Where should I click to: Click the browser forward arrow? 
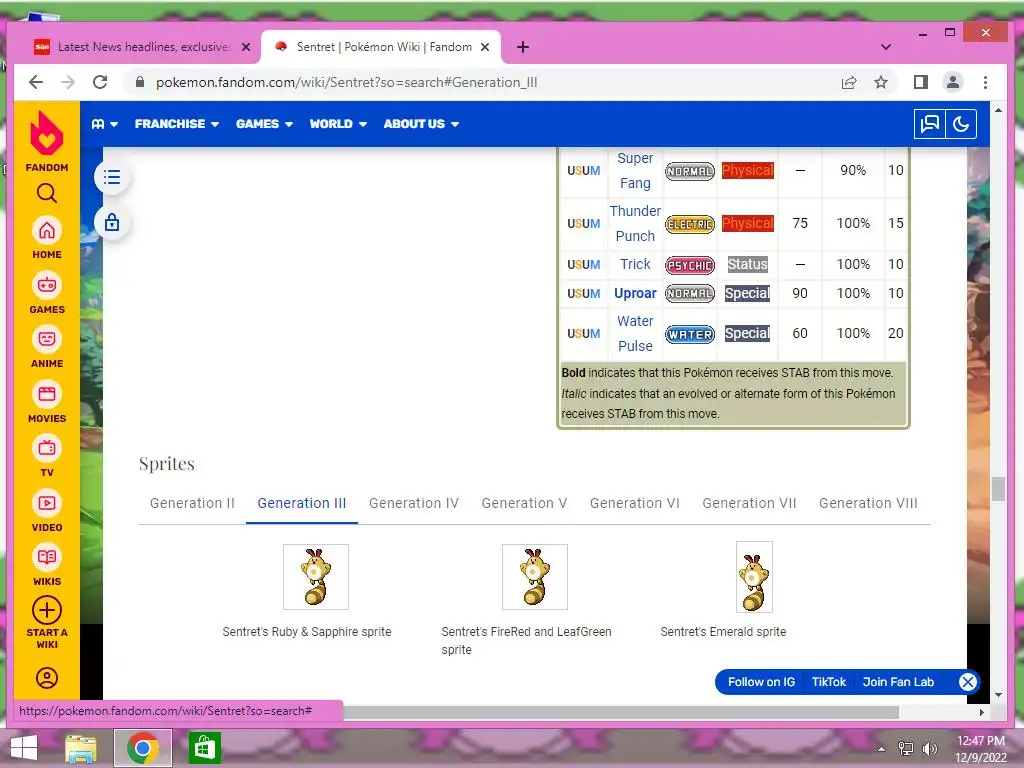[x=68, y=82]
